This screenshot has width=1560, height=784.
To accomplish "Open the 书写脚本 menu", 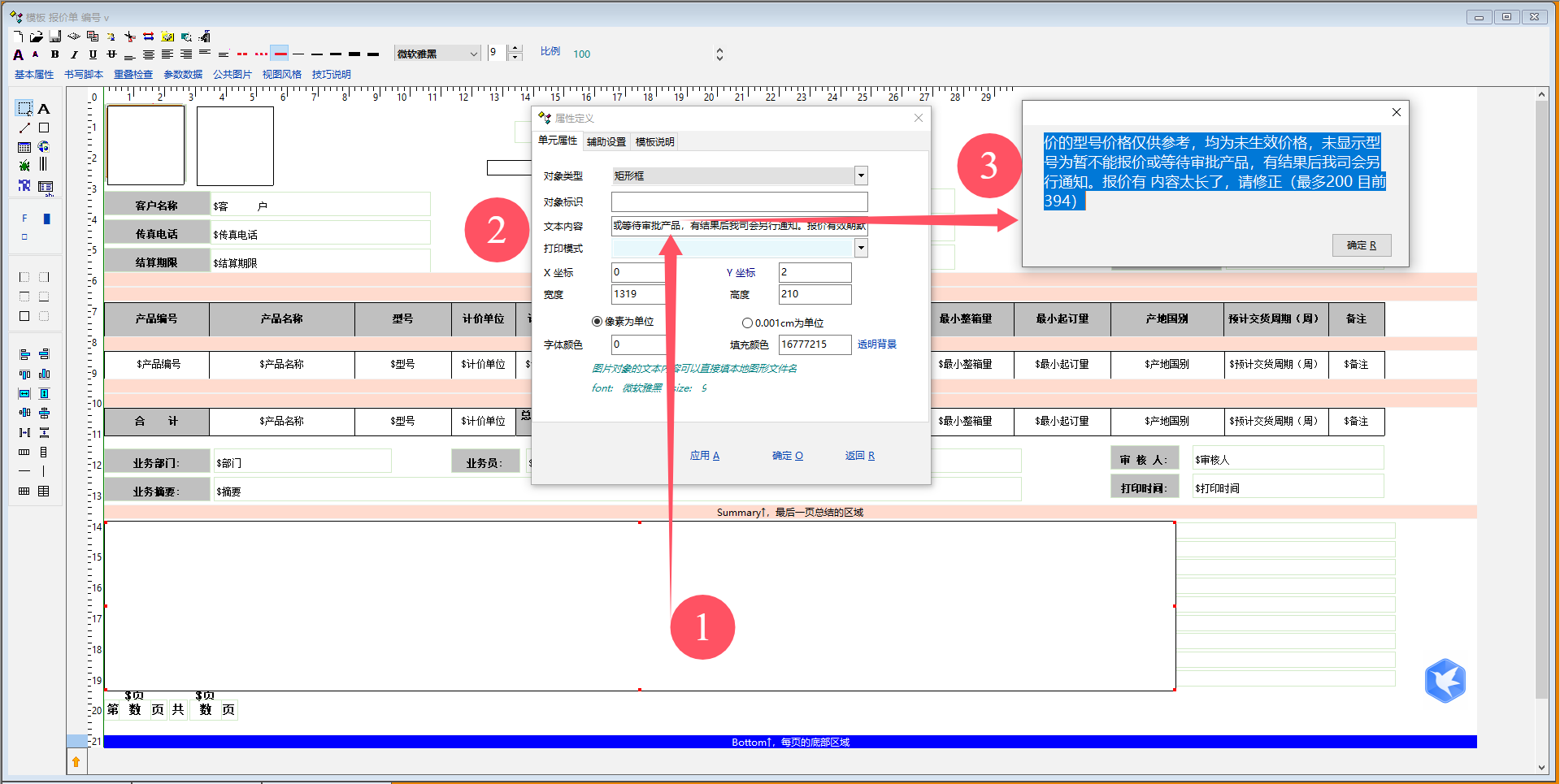I will click(x=84, y=75).
